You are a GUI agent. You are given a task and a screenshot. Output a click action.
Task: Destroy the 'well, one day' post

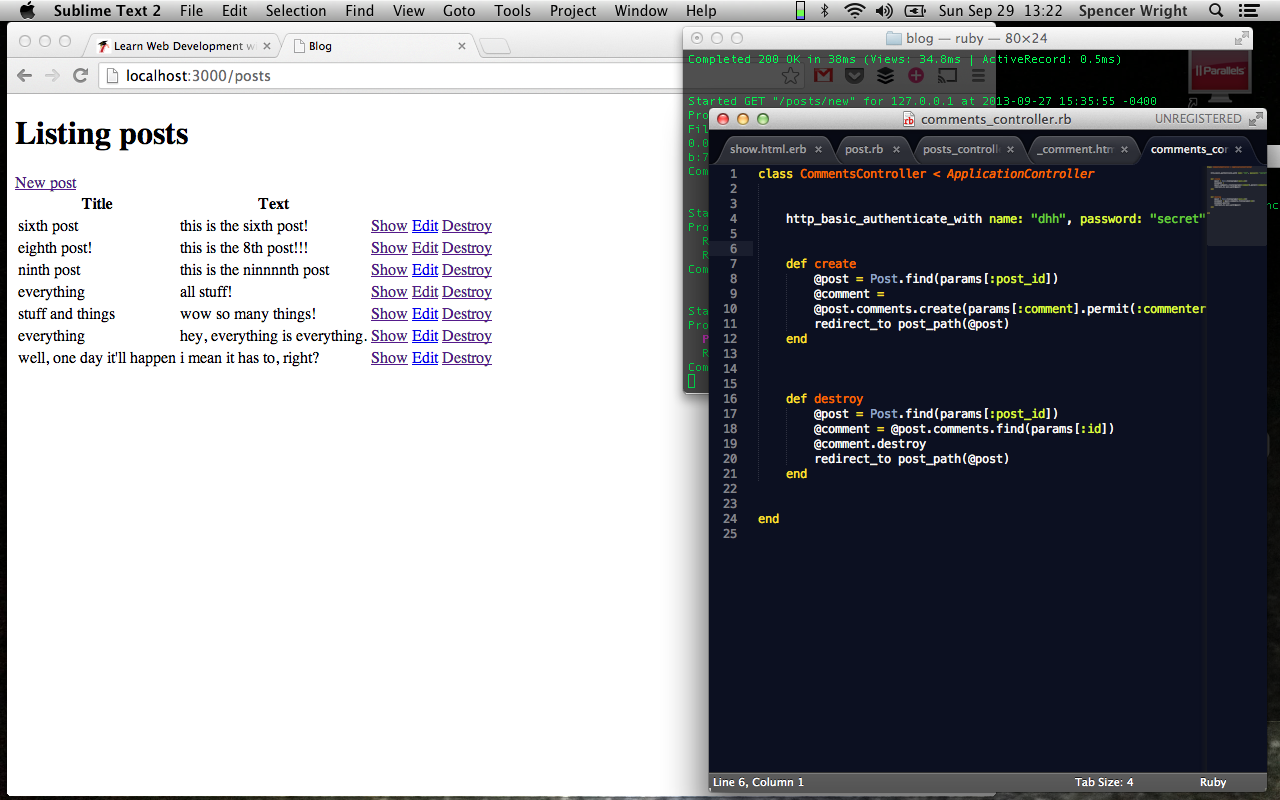coord(467,358)
